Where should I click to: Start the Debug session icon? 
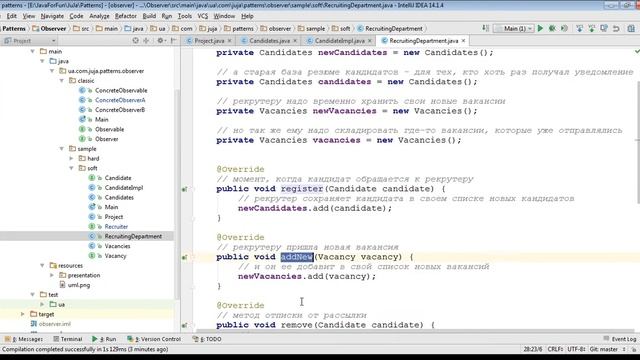(x=552, y=29)
